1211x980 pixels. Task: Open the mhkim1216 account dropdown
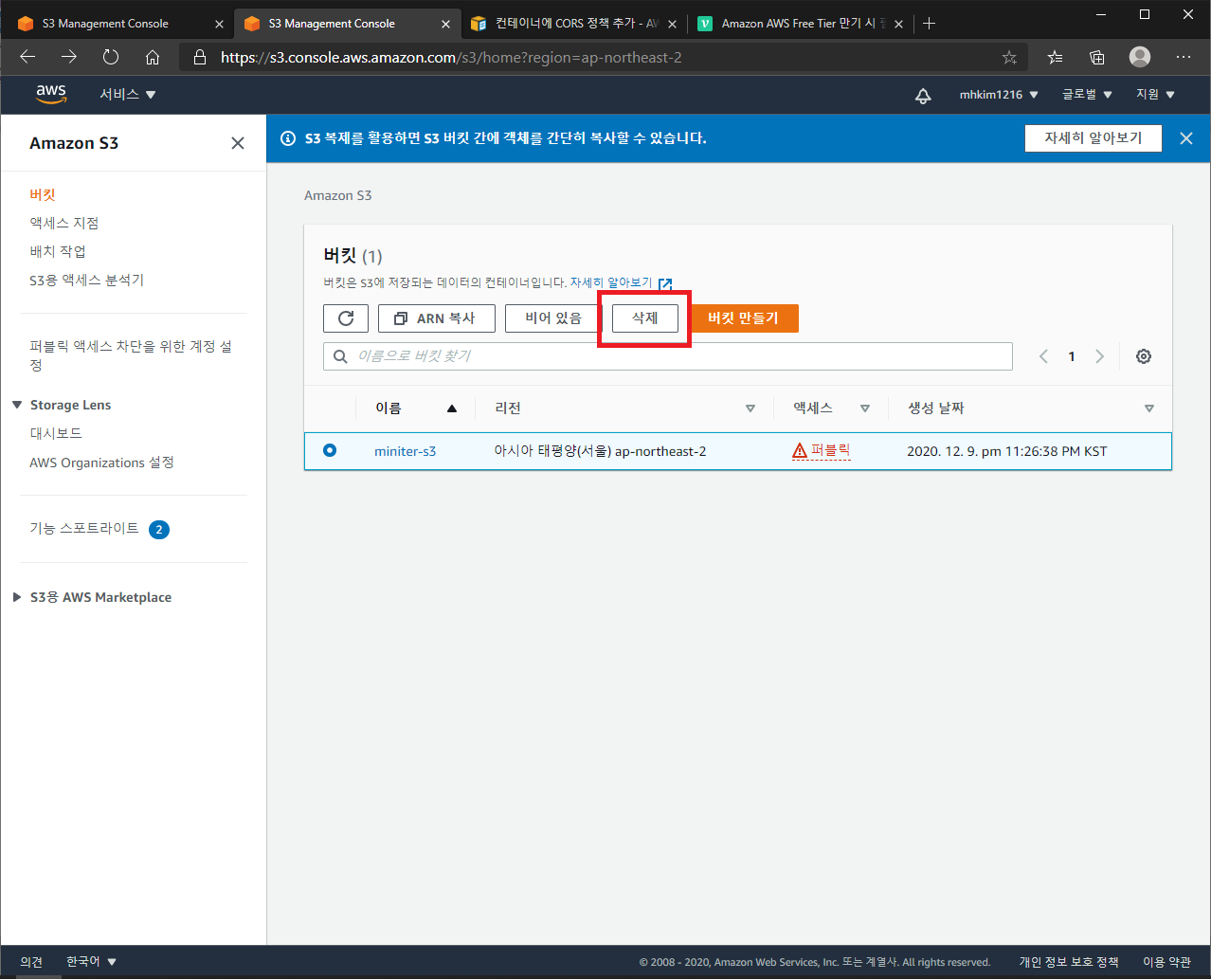pyautogui.click(x=999, y=95)
